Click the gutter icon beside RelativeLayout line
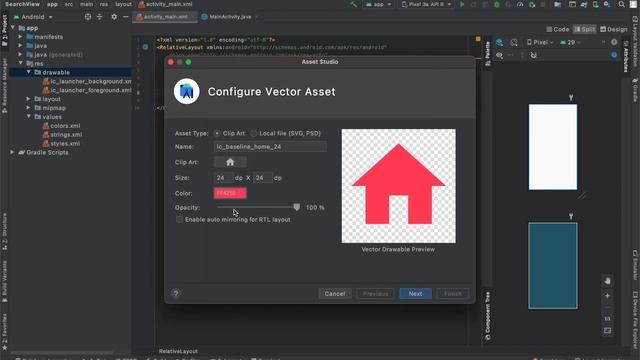640x360 pixels. click(x=145, y=47)
